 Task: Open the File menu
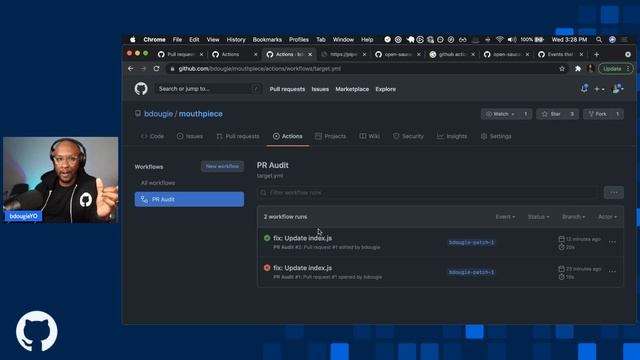[x=177, y=40]
